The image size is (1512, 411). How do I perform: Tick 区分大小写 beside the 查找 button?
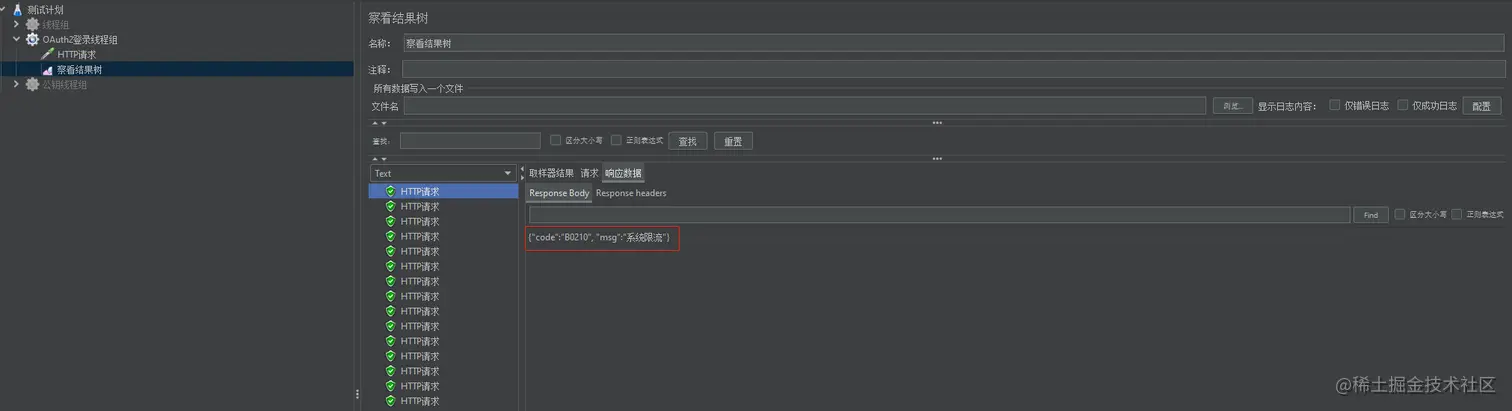pos(556,140)
